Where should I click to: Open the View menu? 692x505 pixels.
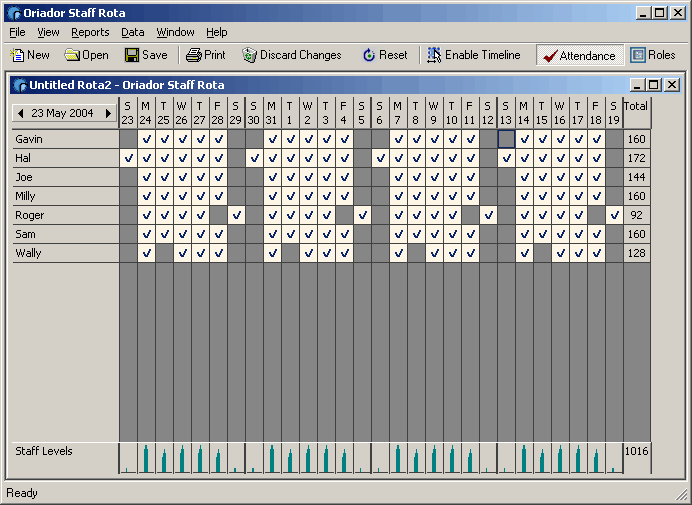48,32
